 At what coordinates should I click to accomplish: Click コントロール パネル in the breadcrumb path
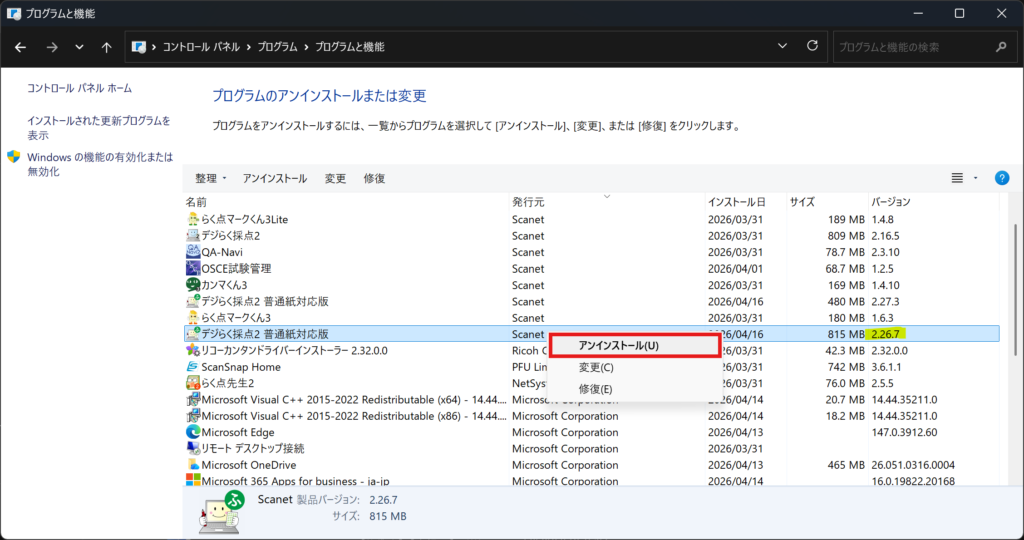201,47
